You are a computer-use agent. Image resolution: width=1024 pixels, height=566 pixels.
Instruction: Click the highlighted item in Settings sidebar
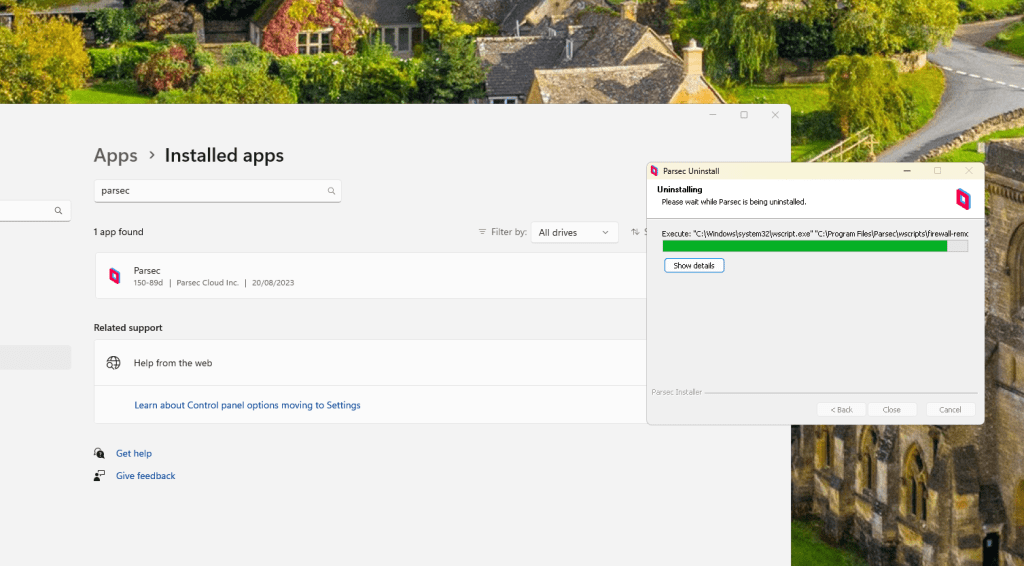pos(35,357)
